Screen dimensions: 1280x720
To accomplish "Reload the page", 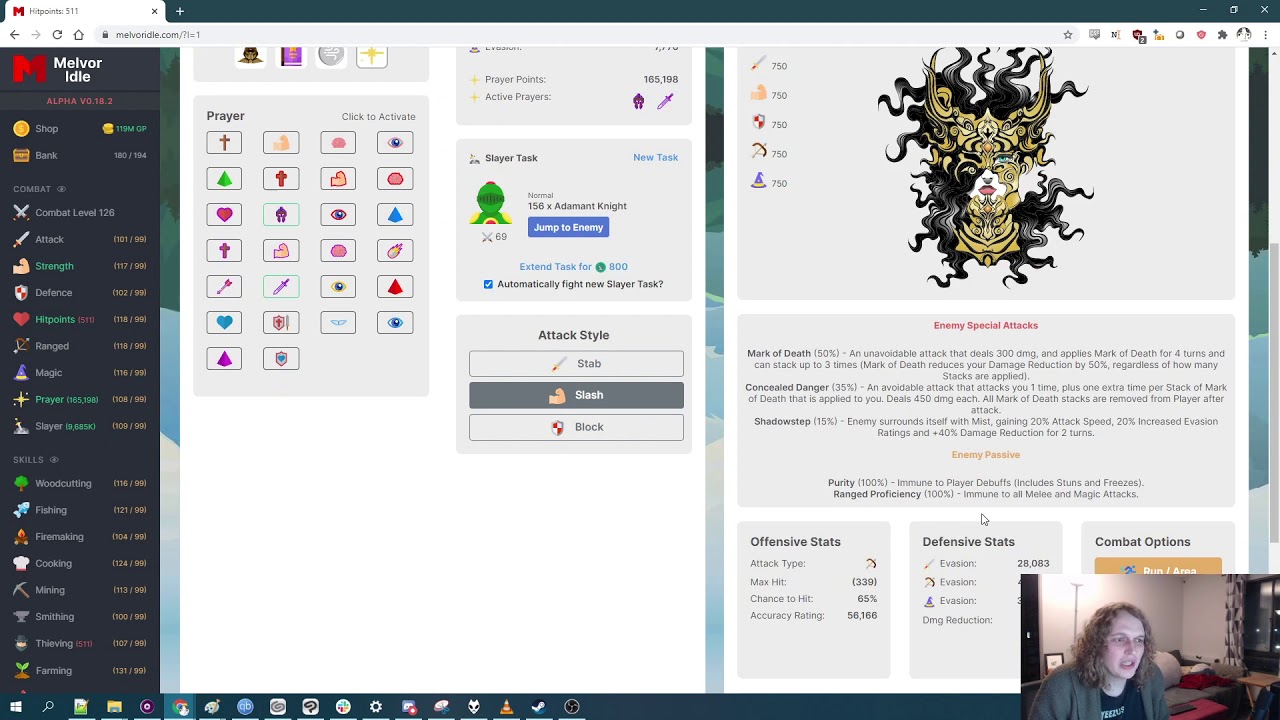I will [x=57, y=35].
